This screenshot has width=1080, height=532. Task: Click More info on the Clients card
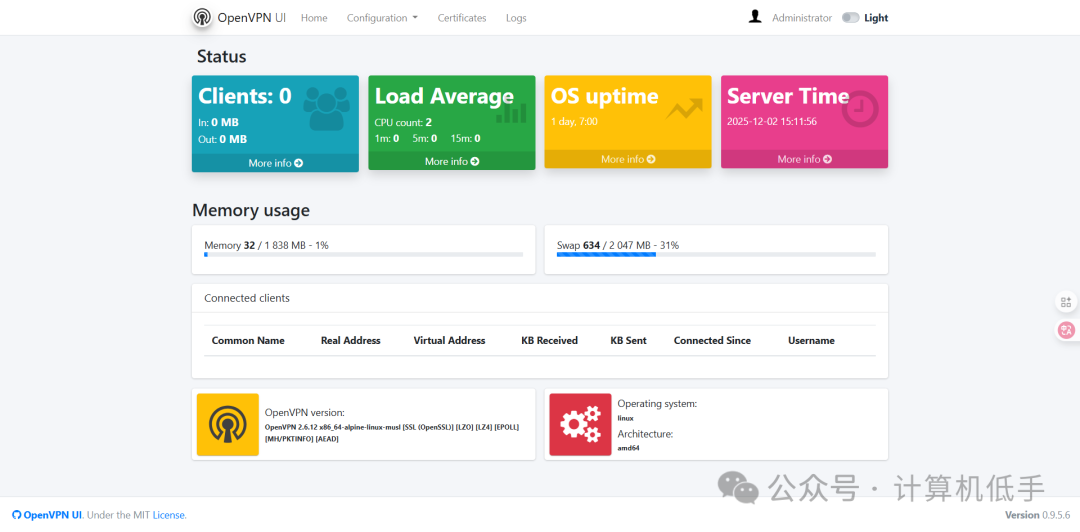click(276, 163)
